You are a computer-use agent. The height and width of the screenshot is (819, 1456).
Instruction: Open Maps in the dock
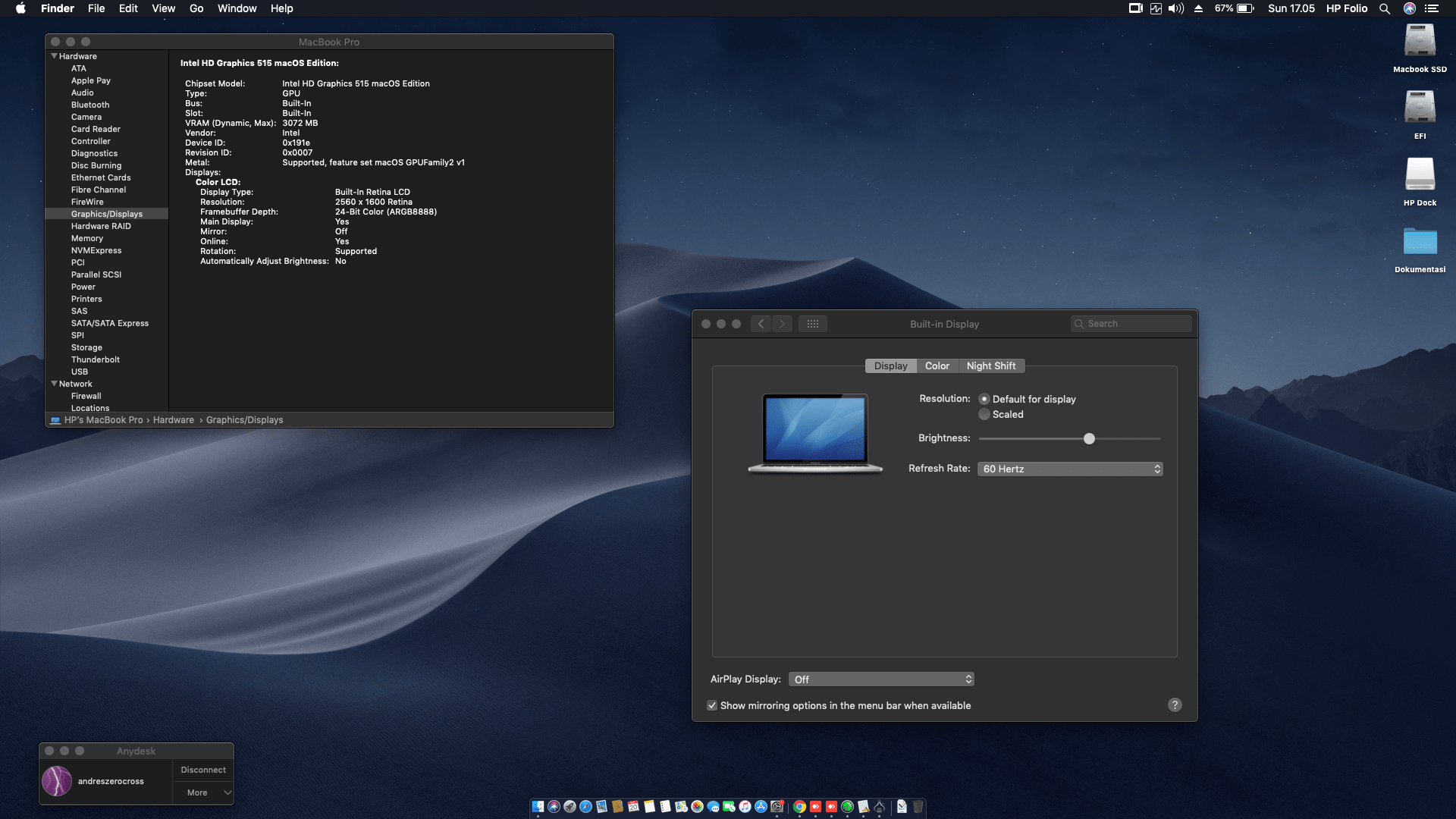point(681,806)
